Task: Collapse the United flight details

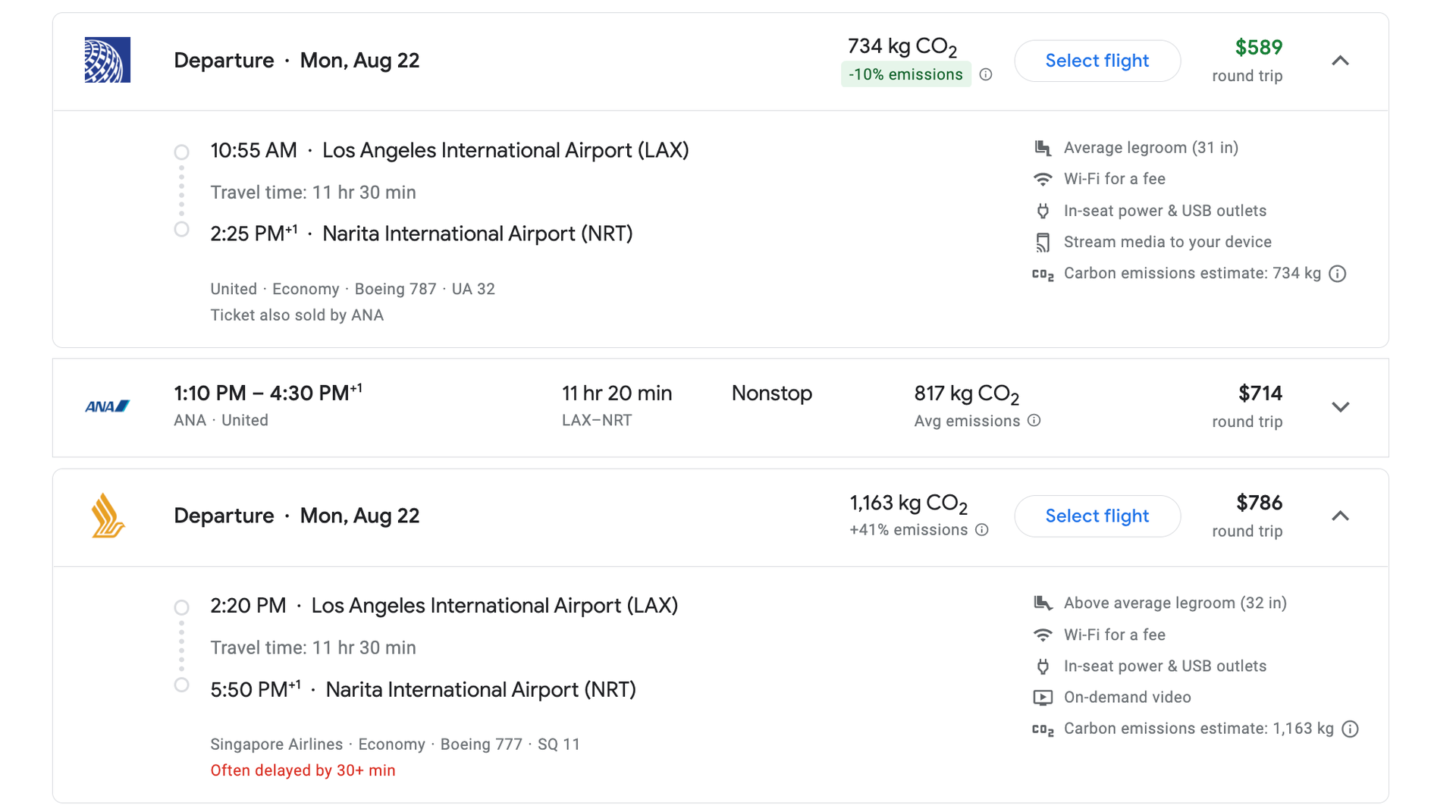Action: click(1341, 61)
